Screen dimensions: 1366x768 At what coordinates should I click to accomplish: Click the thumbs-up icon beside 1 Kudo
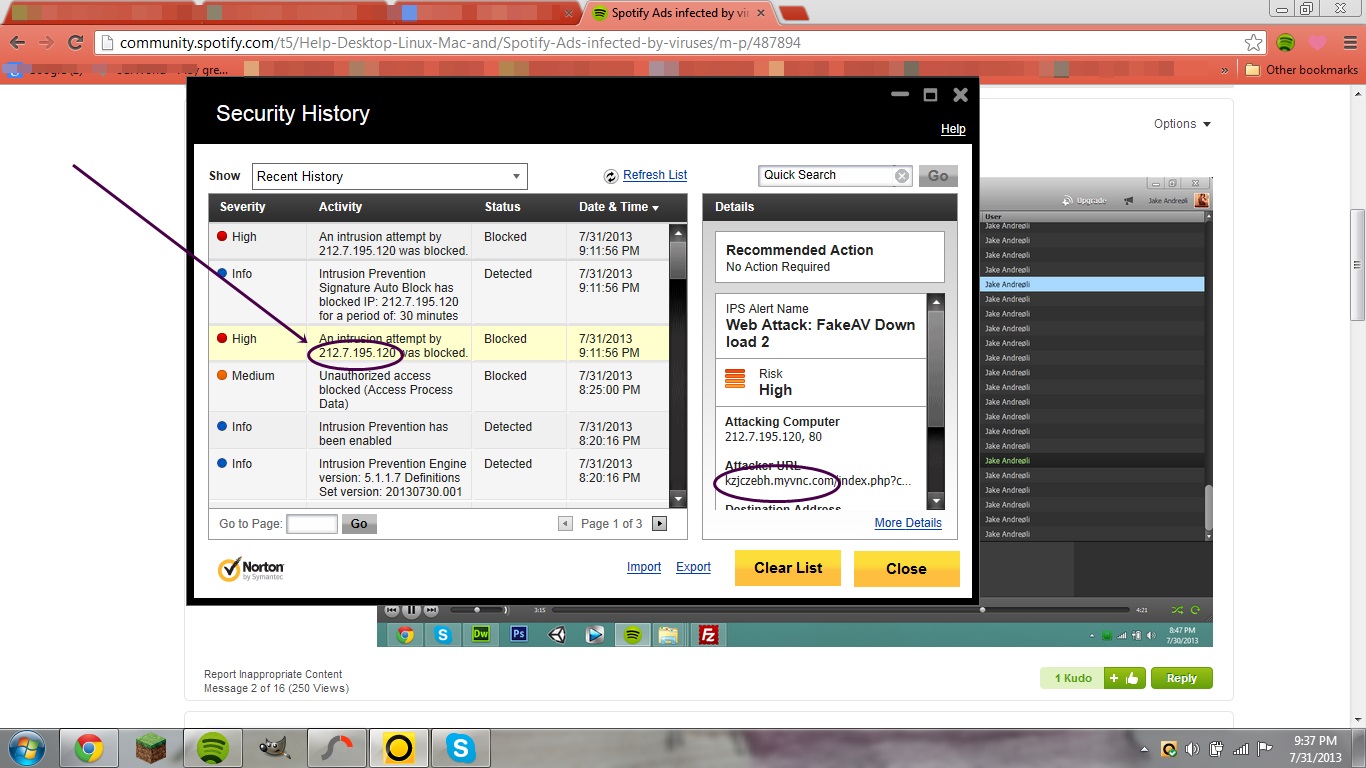click(x=1124, y=678)
